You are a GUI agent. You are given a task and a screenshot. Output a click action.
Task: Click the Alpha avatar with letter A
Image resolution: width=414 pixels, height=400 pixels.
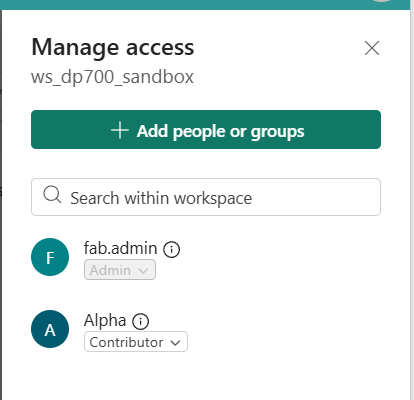pyautogui.click(x=50, y=329)
